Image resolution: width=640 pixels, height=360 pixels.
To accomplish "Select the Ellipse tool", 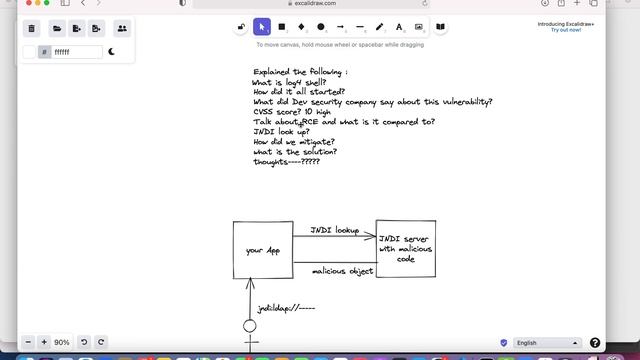I will 321,27.
